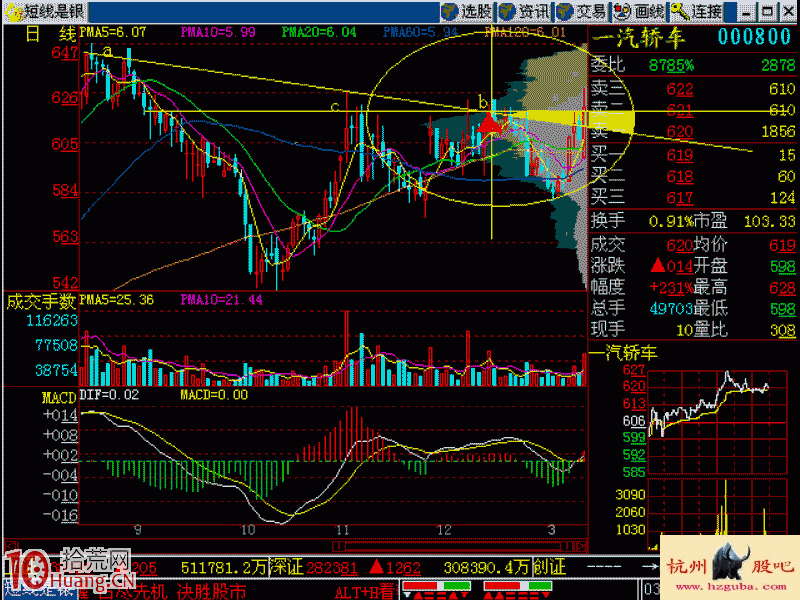800x600 pixels.
Task: Click the 成交手数 volume panel label
Action: click(x=41, y=302)
